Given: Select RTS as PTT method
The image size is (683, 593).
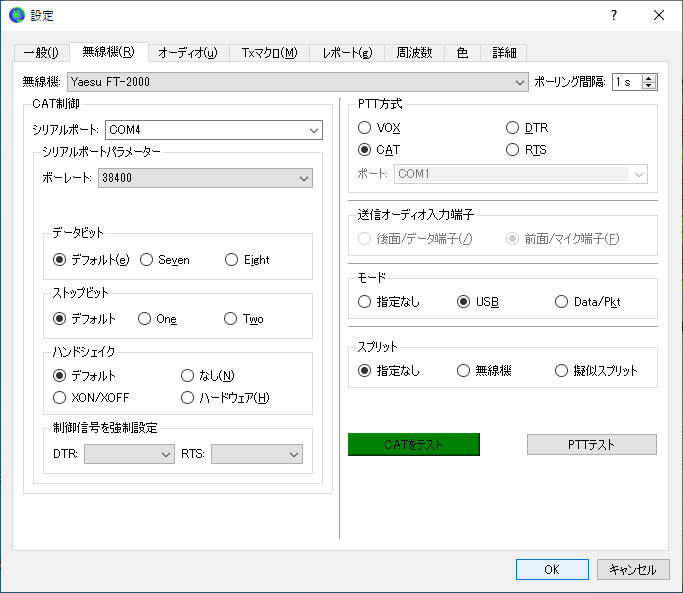Looking at the screenshot, I should 513,150.
